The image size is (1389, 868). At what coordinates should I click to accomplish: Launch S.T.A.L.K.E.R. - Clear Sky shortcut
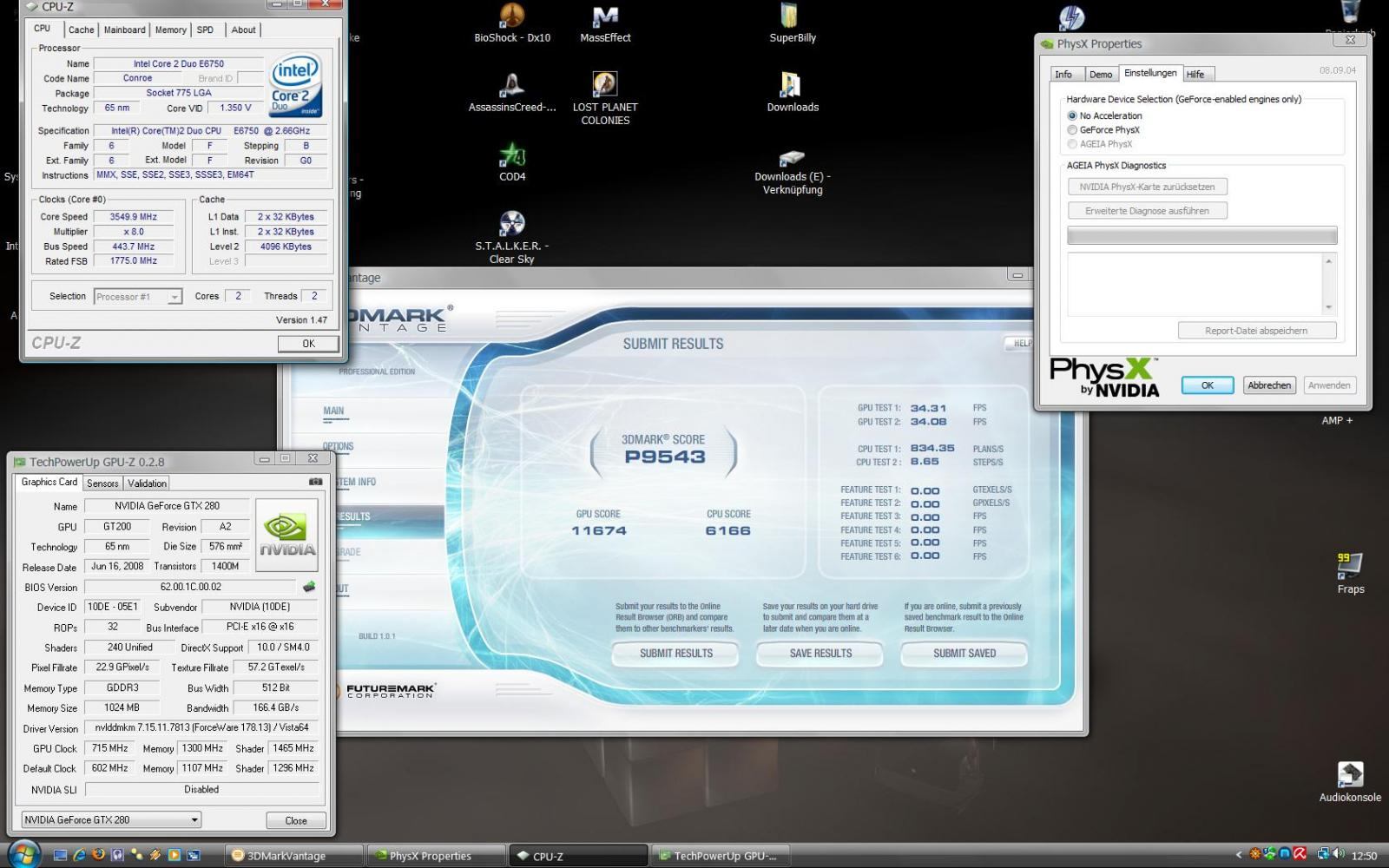[x=512, y=237]
